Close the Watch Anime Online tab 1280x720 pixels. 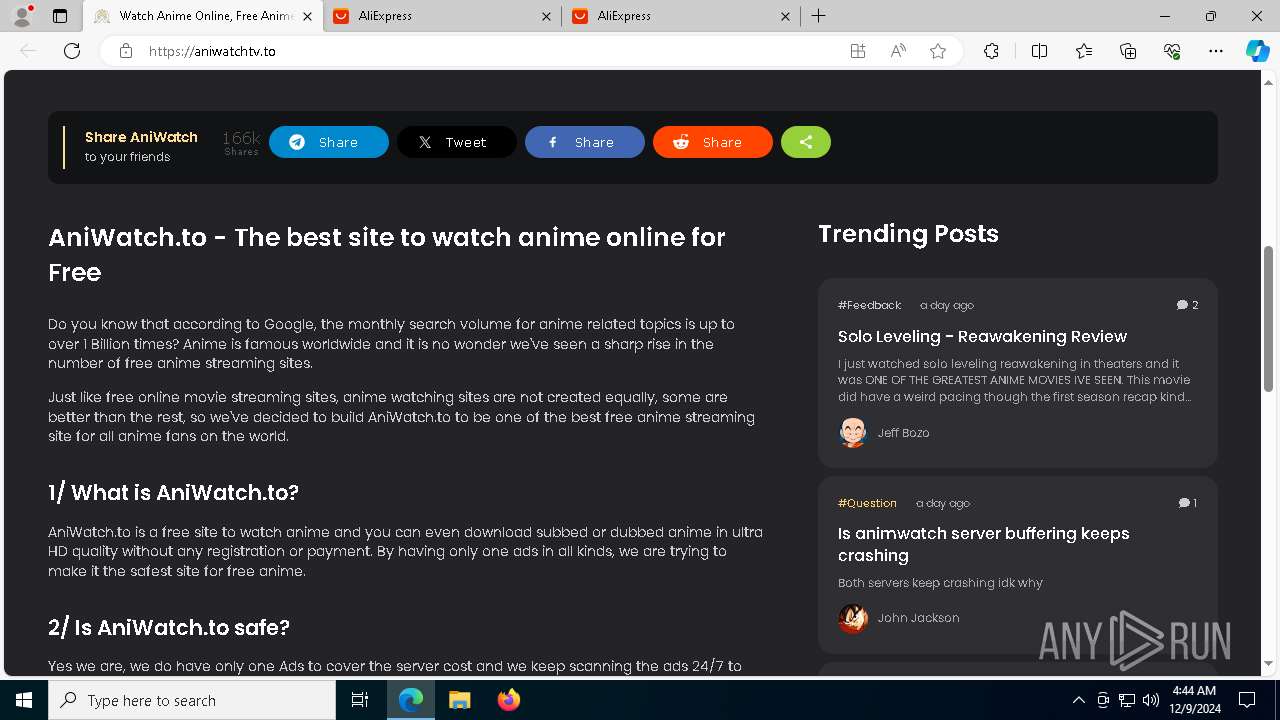pyautogui.click(x=307, y=16)
